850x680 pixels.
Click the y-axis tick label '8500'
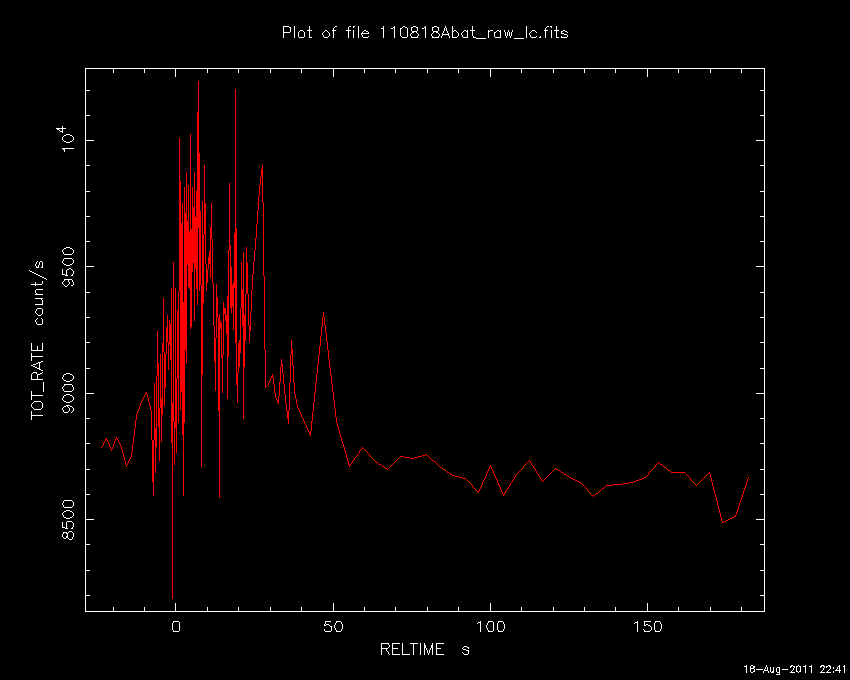coord(69,519)
